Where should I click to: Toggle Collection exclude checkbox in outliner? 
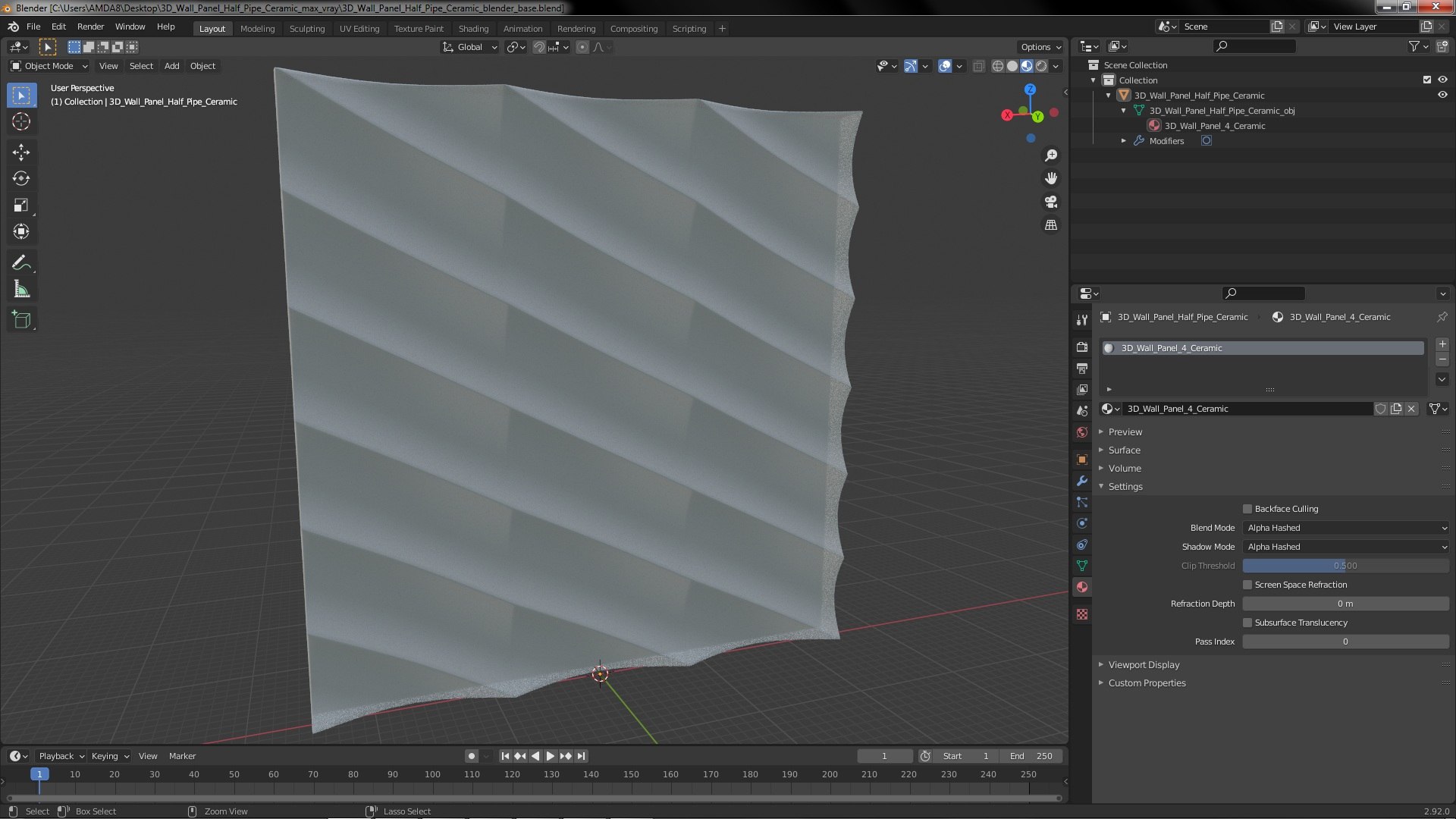[x=1426, y=80]
